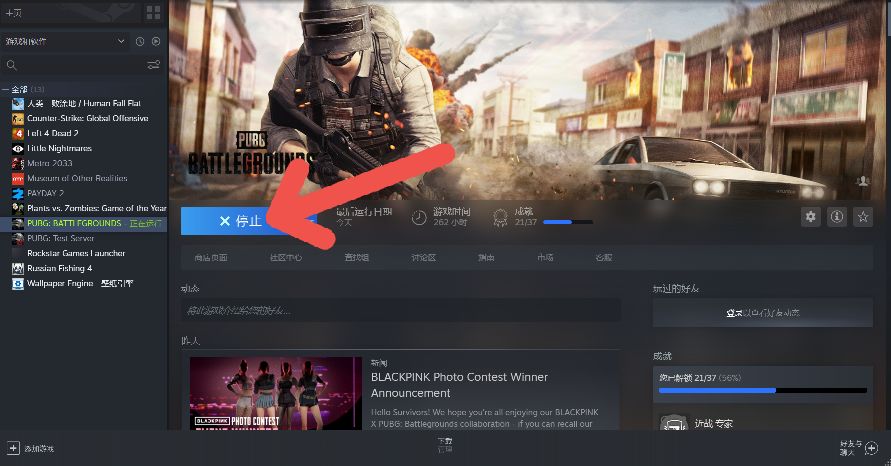Select Human Fall Flat in library list
The image size is (891, 466).
[84, 103]
